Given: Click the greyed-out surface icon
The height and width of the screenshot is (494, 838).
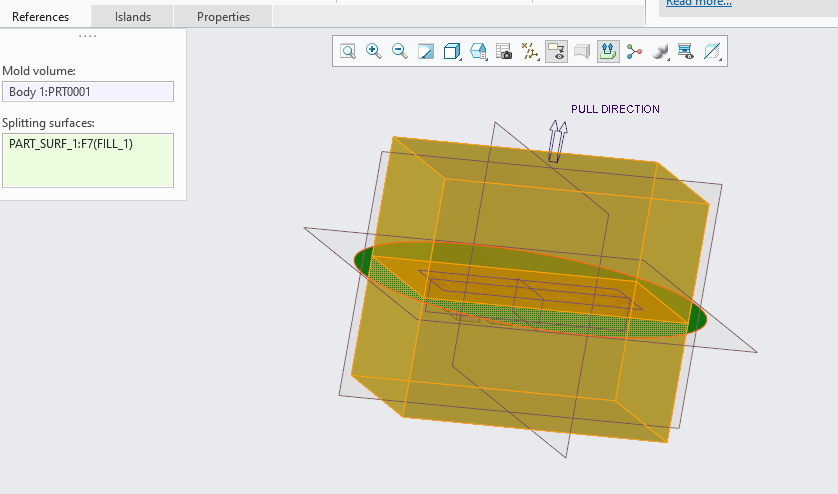Looking at the screenshot, I should [582, 51].
